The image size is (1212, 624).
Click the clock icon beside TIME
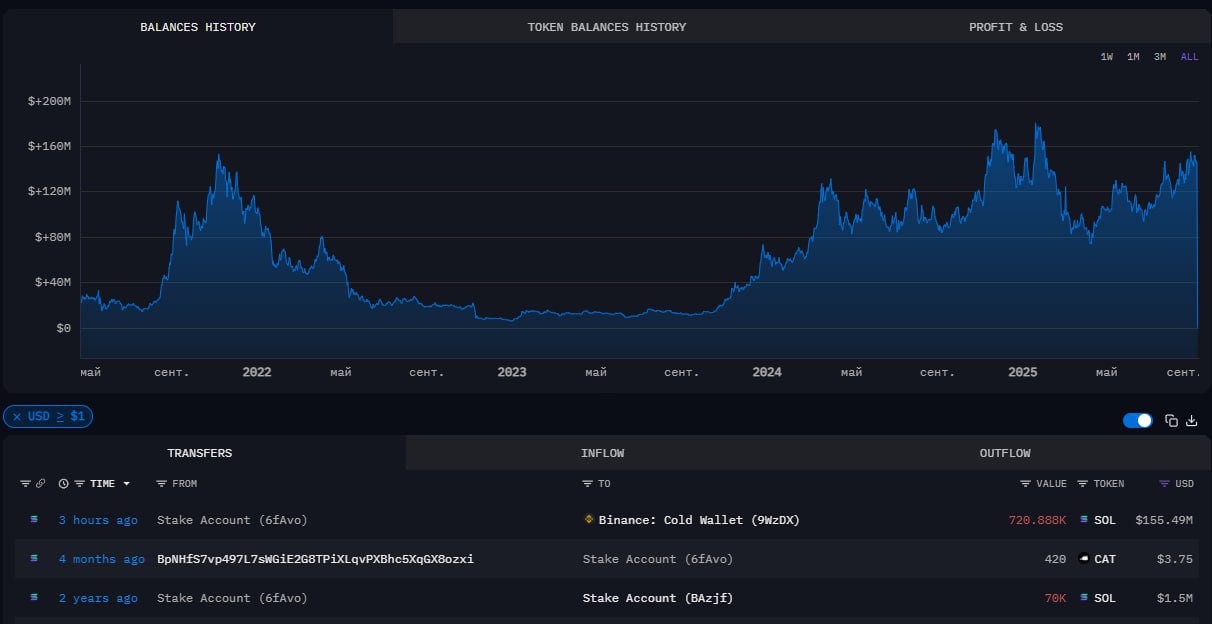pyautogui.click(x=64, y=484)
